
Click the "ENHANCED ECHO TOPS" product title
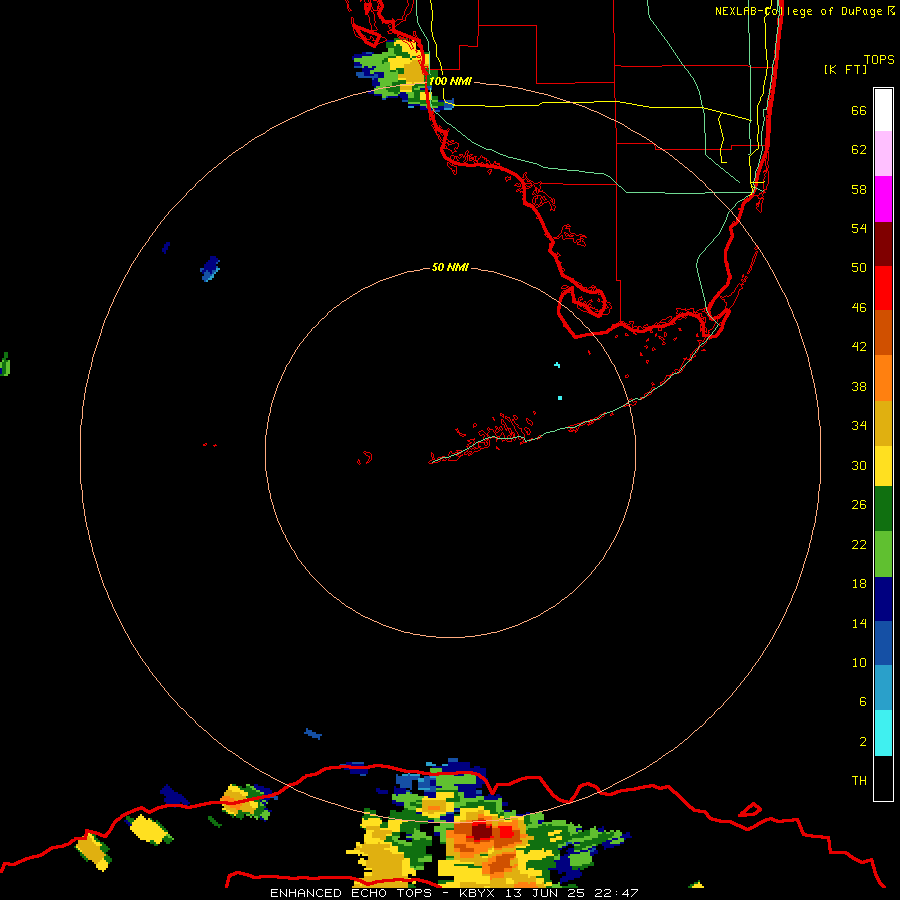tap(351, 893)
